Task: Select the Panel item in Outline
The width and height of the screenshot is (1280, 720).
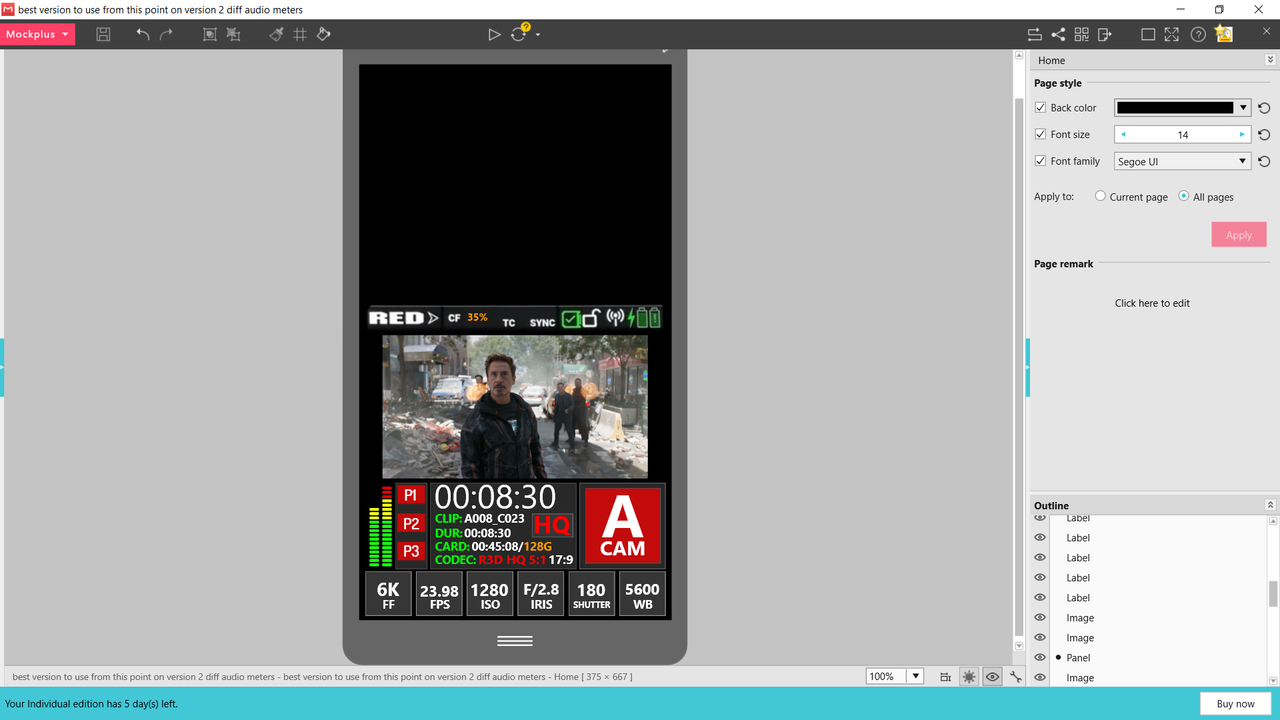Action: click(x=1078, y=657)
